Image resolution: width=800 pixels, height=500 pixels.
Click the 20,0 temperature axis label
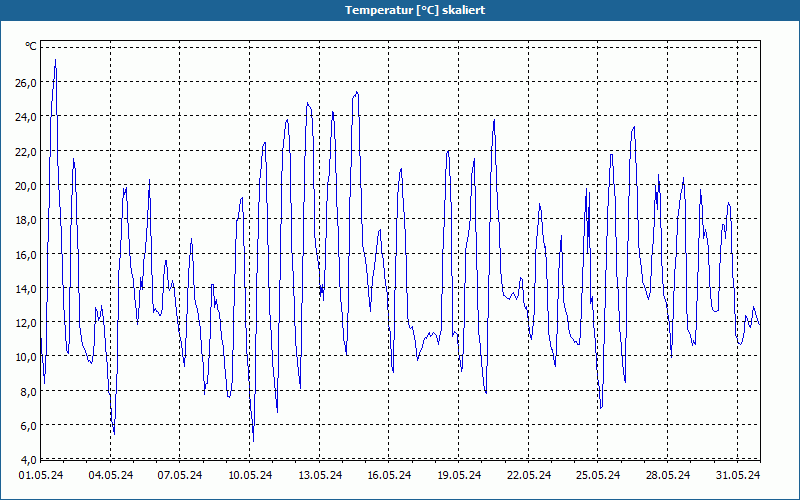coord(26,186)
